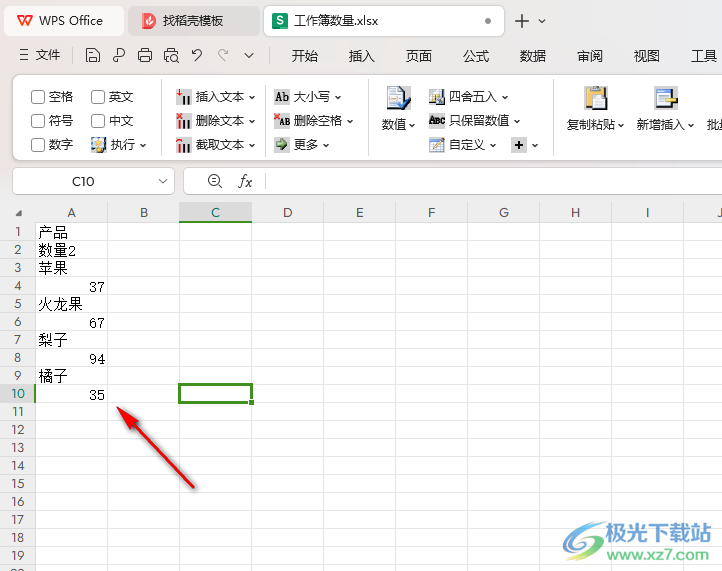The width and height of the screenshot is (722, 571).
Task: Open the 只保留数值 dropdown arrow
Action: [517, 121]
